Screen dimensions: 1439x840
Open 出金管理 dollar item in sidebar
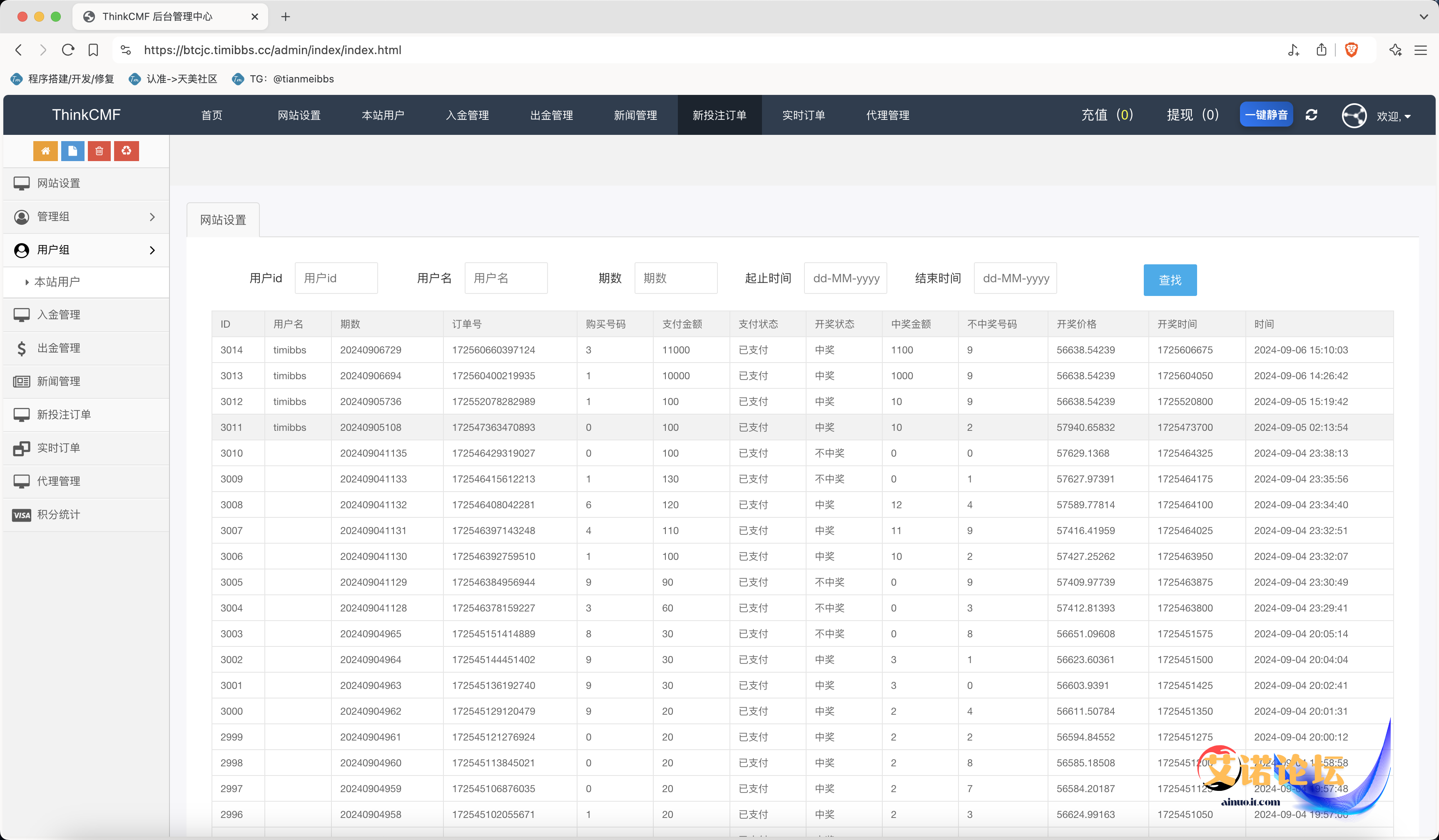point(86,348)
